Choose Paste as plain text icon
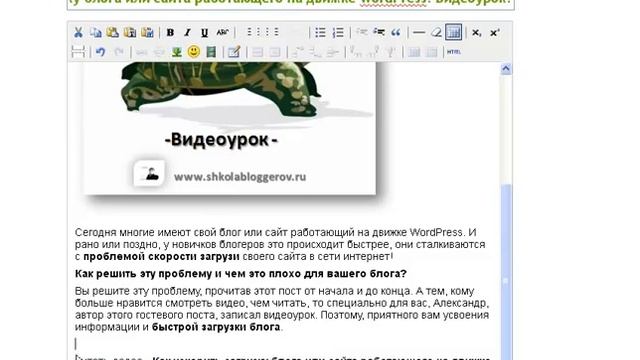Image resolution: width=640 pixels, height=360 pixels. (130, 32)
